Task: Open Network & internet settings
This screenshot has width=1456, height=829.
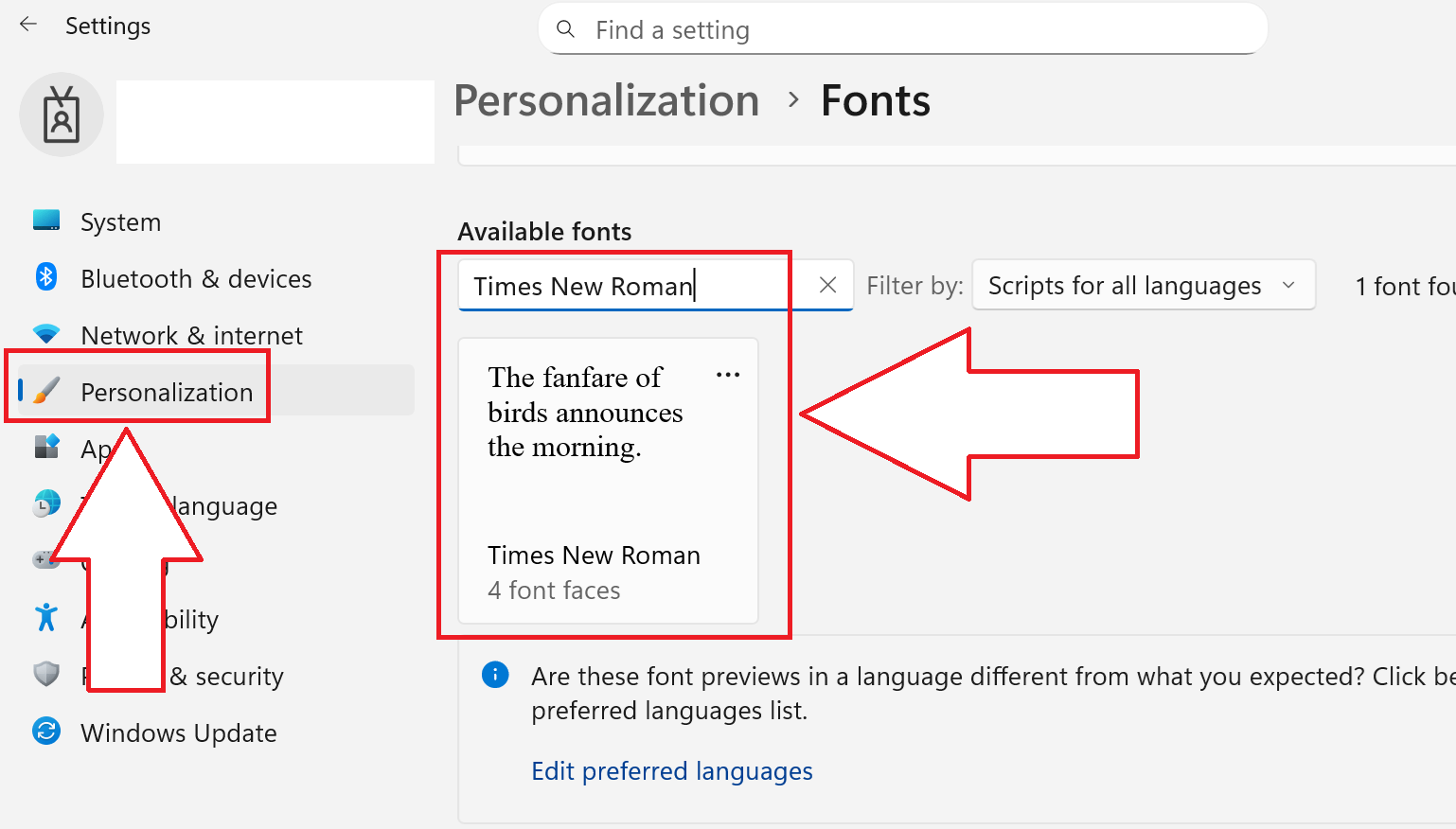Action: pos(191,336)
